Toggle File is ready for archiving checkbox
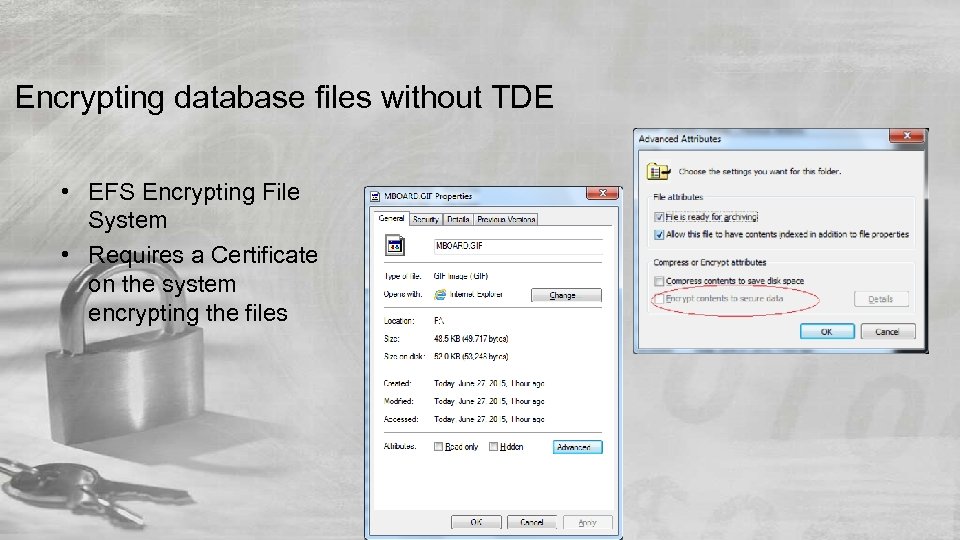Screen dimensions: 960x540 pos(659,217)
